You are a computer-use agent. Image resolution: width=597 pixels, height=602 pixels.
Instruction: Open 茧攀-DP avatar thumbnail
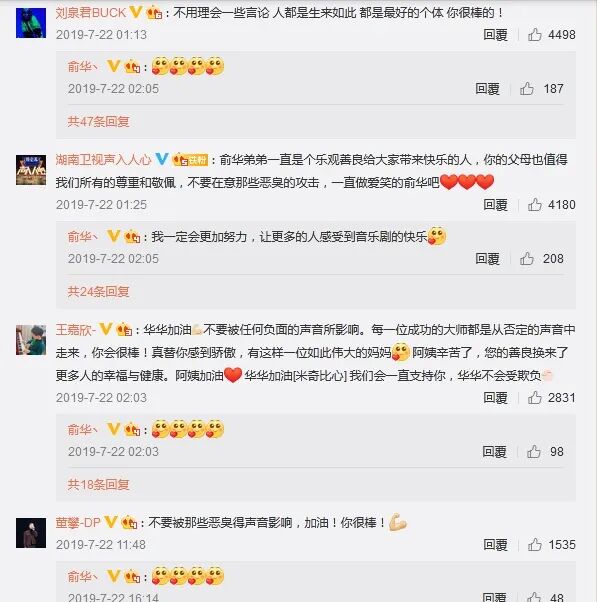click(x=31, y=533)
